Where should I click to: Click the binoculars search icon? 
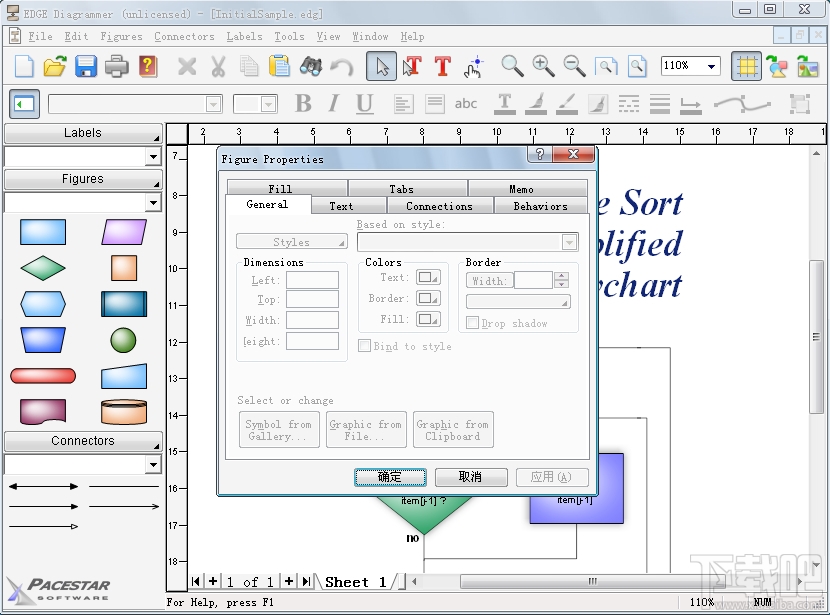[311, 66]
